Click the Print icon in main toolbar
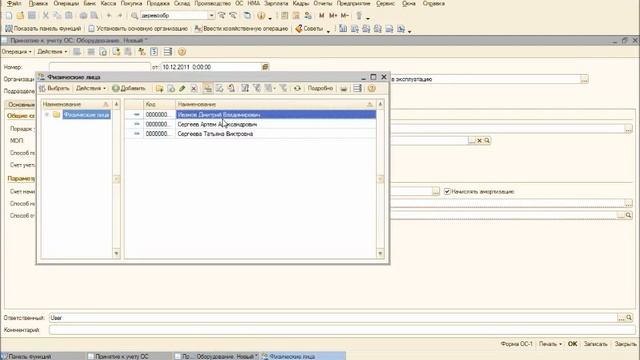Image resolution: width=640 pixels, height=360 pixels. [83, 16]
